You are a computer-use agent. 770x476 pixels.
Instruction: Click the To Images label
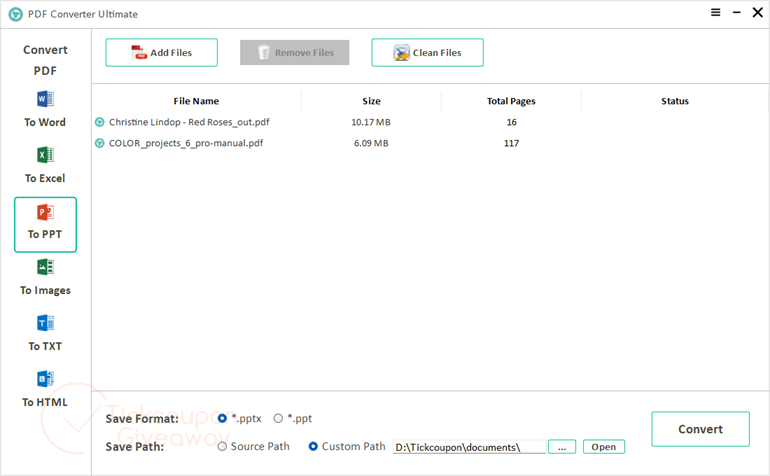[45, 290]
